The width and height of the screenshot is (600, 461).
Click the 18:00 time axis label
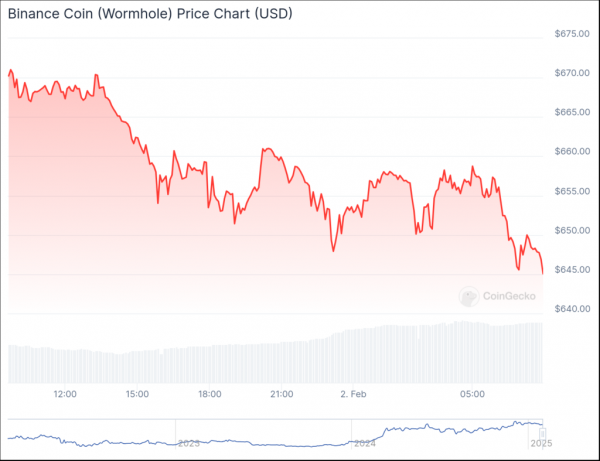209,394
